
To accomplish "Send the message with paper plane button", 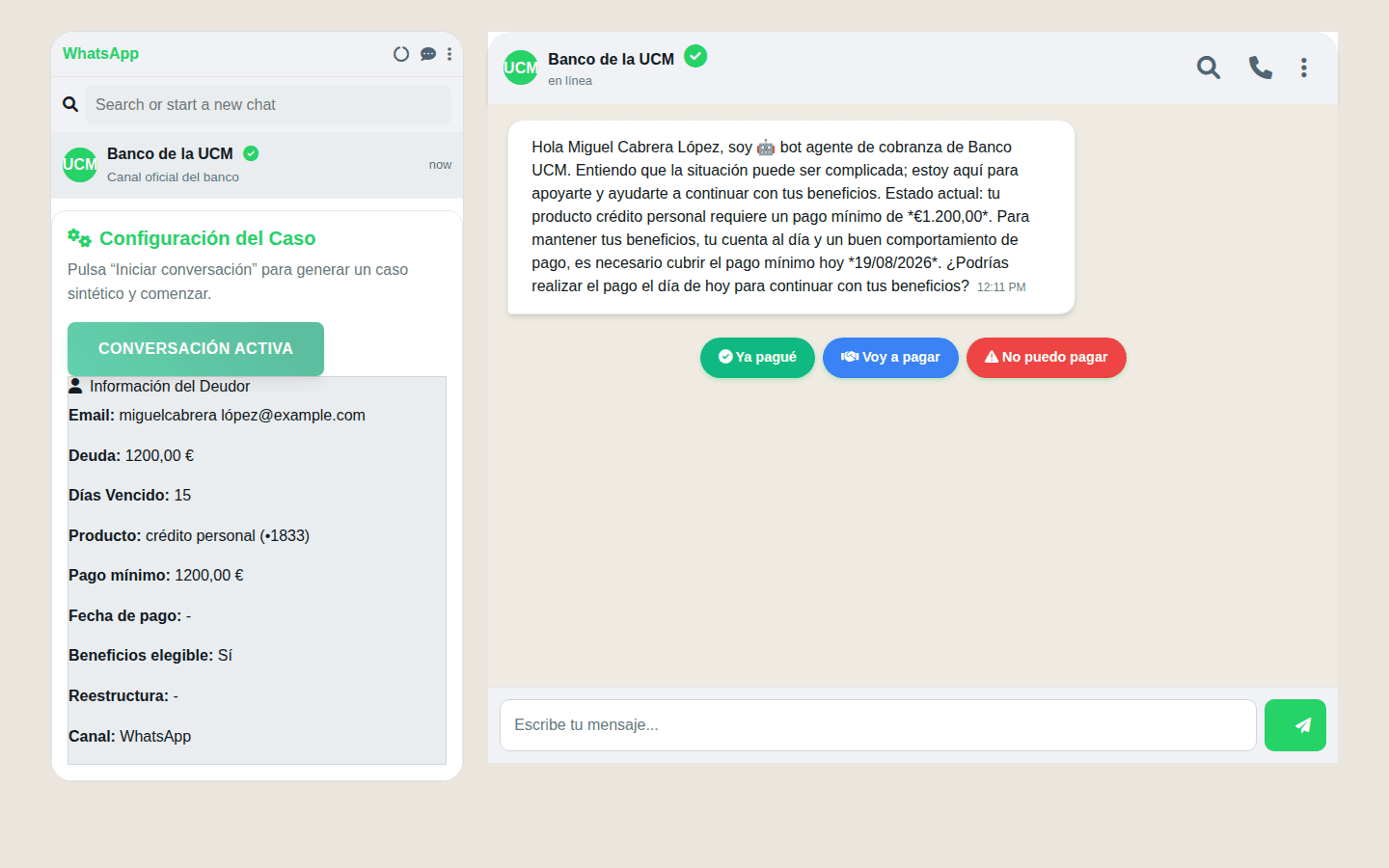I will pyautogui.click(x=1295, y=725).
